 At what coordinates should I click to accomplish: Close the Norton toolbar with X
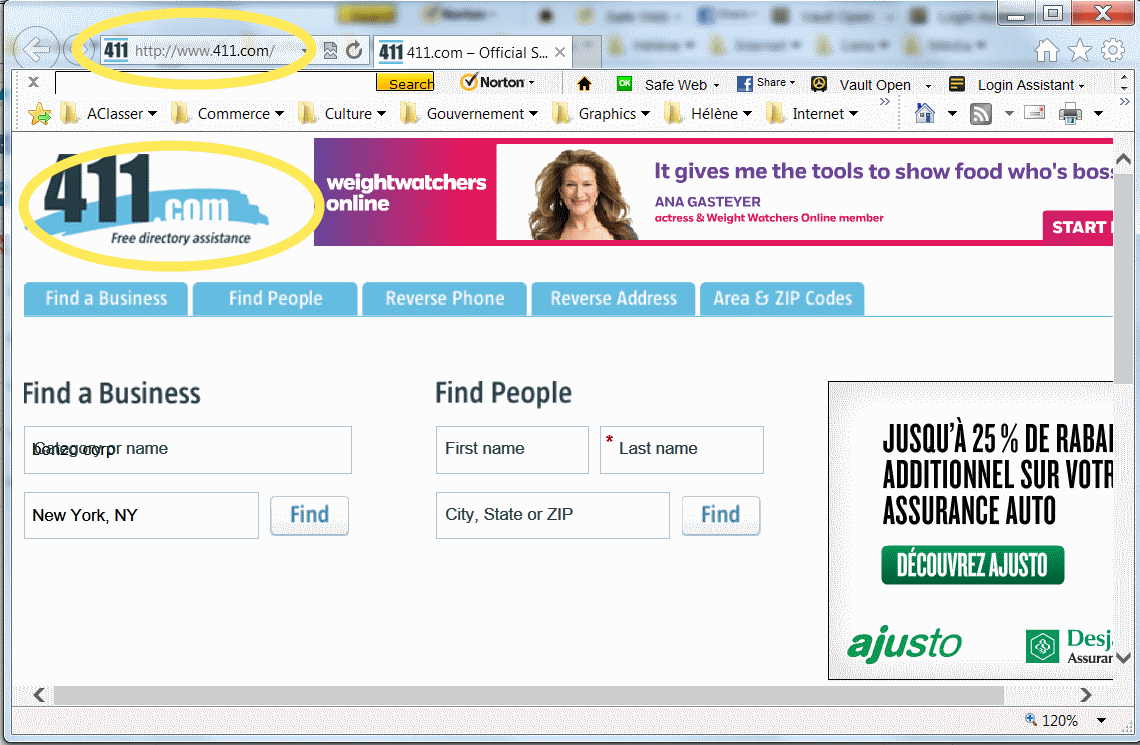[x=33, y=82]
